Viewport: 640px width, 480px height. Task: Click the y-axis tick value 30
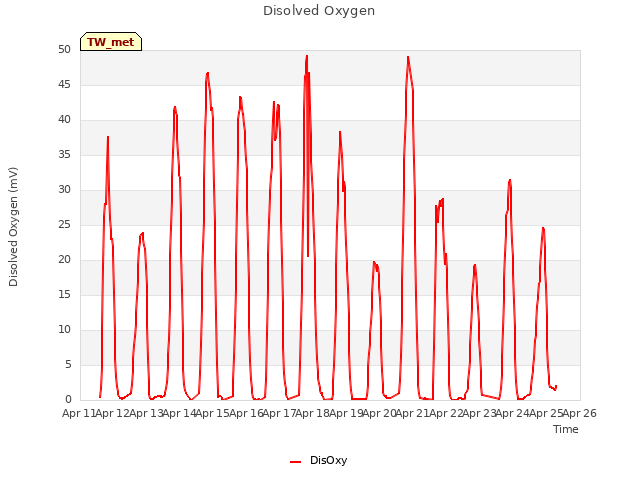pyautogui.click(x=64, y=190)
